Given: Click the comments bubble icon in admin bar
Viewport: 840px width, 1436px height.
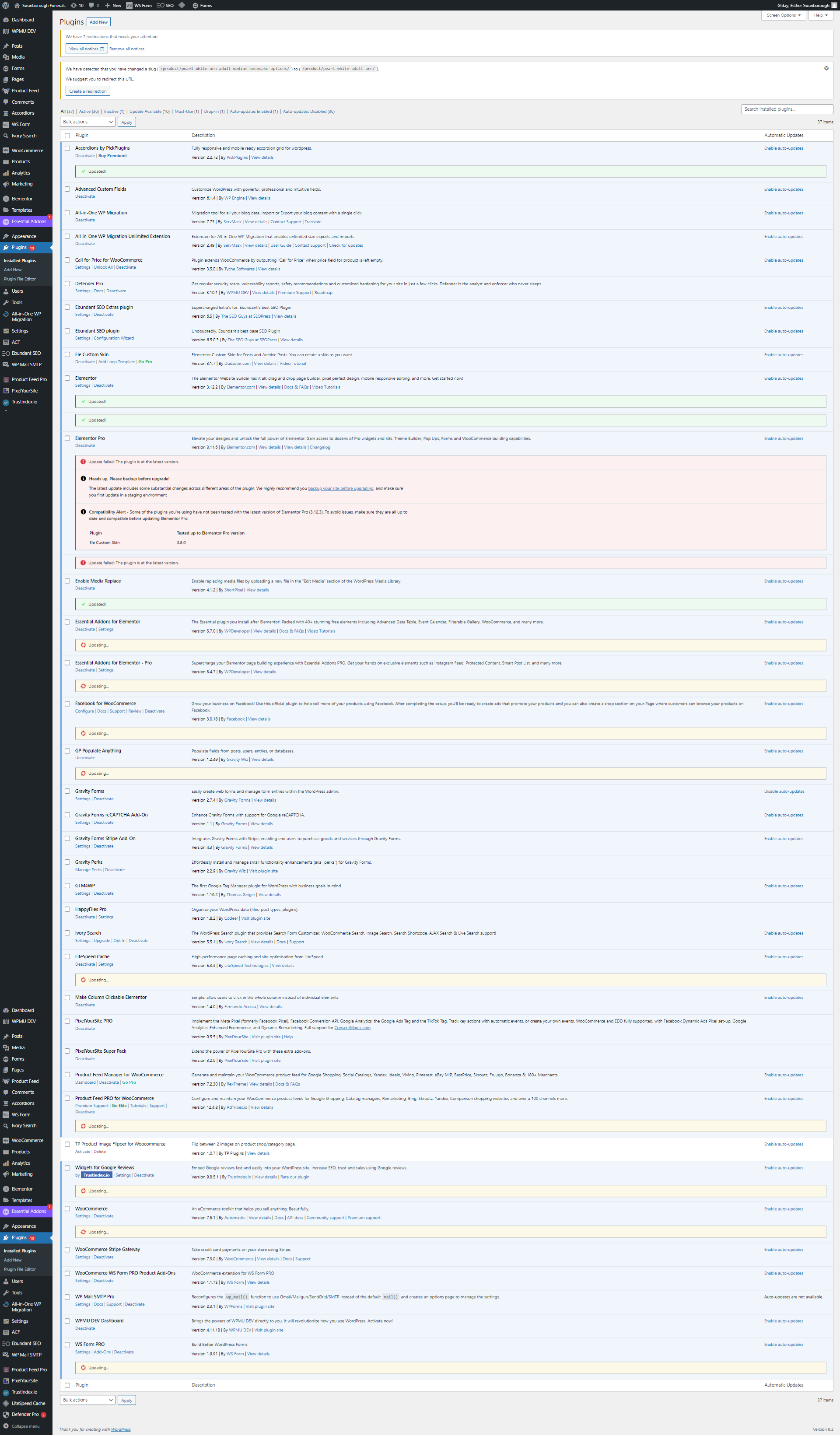Looking at the screenshot, I should pyautogui.click(x=91, y=5).
